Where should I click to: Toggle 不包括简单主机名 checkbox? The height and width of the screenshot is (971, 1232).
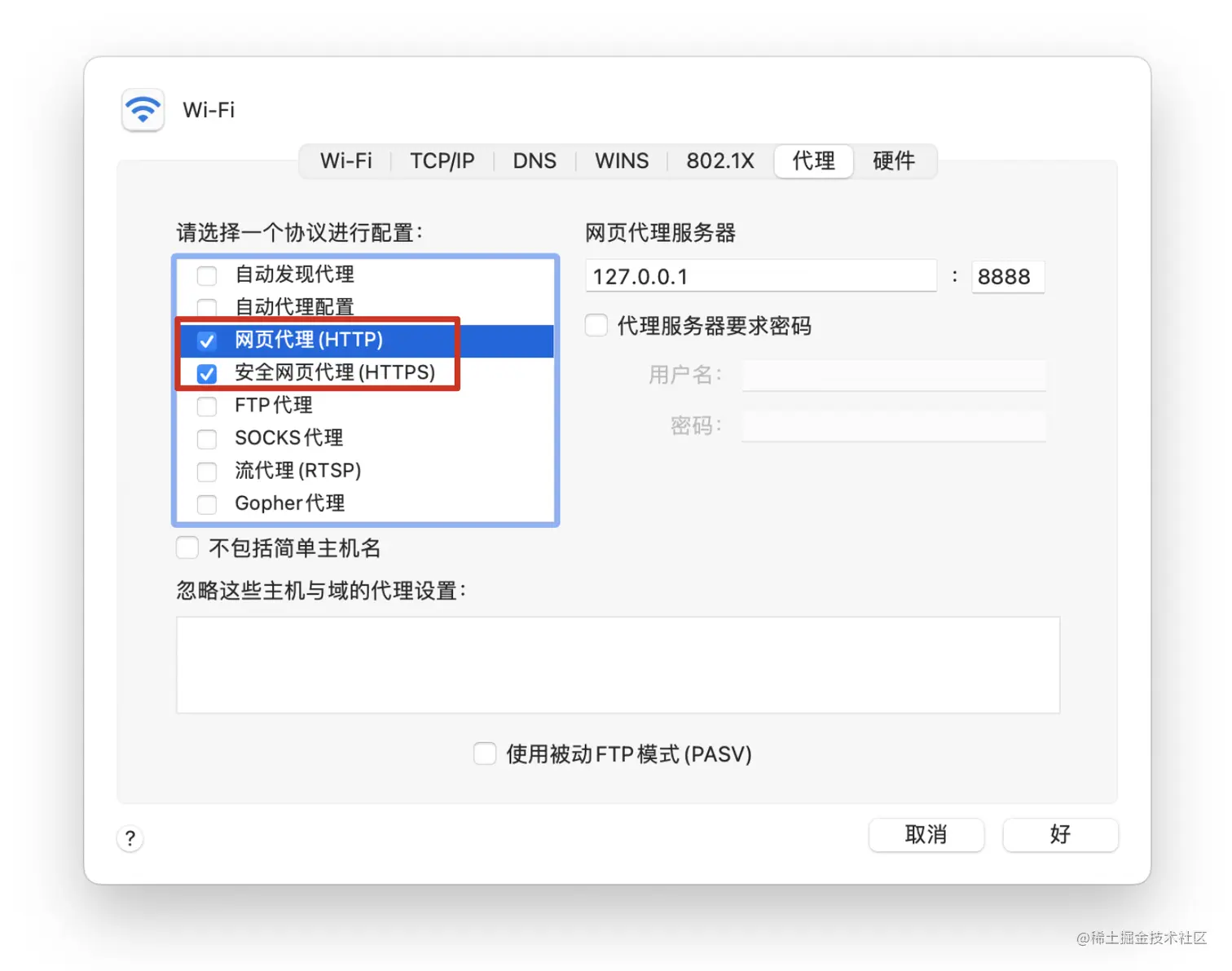point(187,547)
